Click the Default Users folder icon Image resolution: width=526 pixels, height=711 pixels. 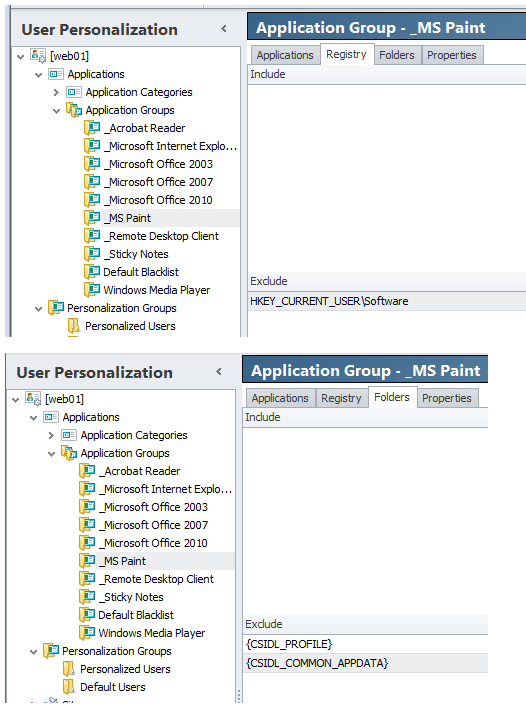tap(68, 687)
